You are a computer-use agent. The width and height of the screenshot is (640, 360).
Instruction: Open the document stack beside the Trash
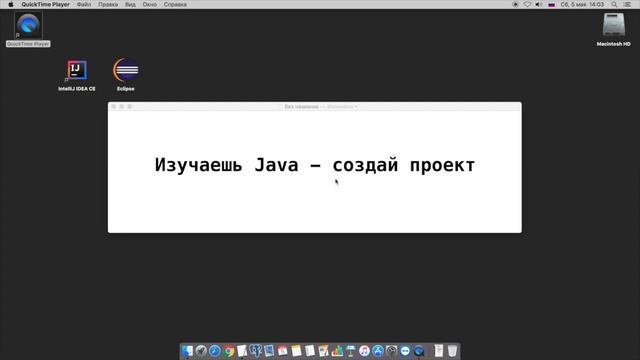coord(439,351)
